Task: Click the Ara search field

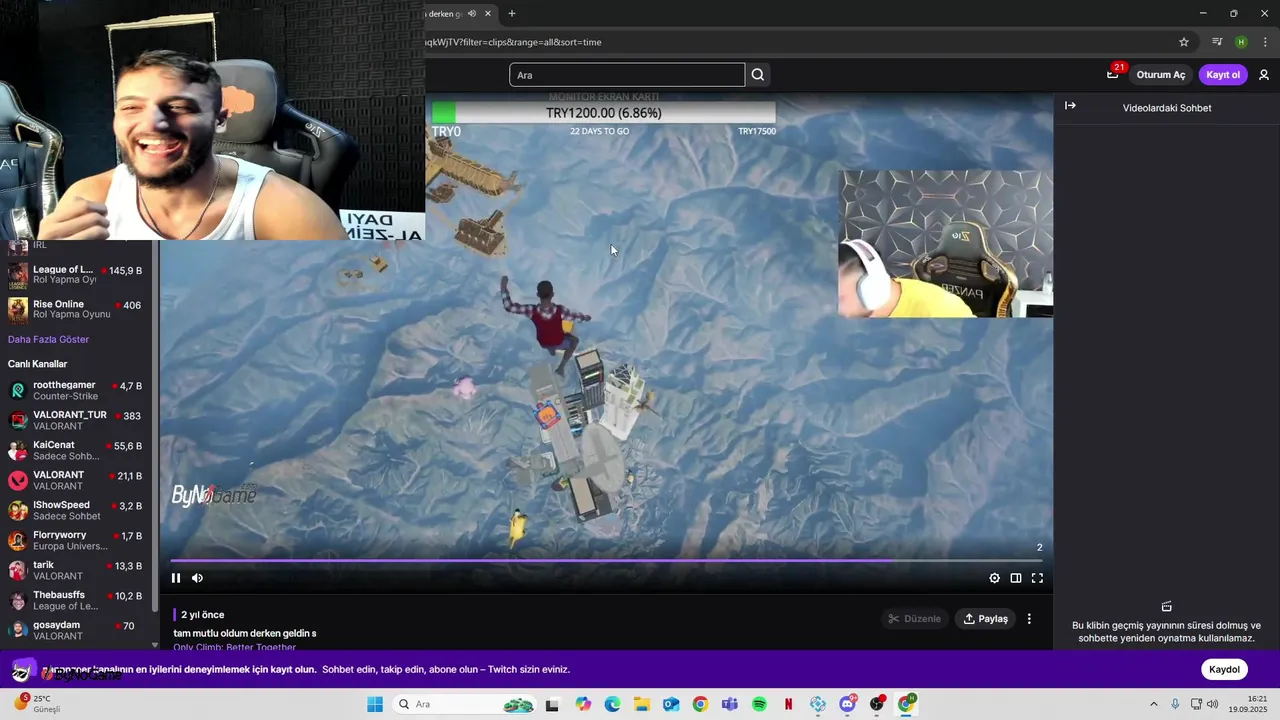Action: (627, 75)
